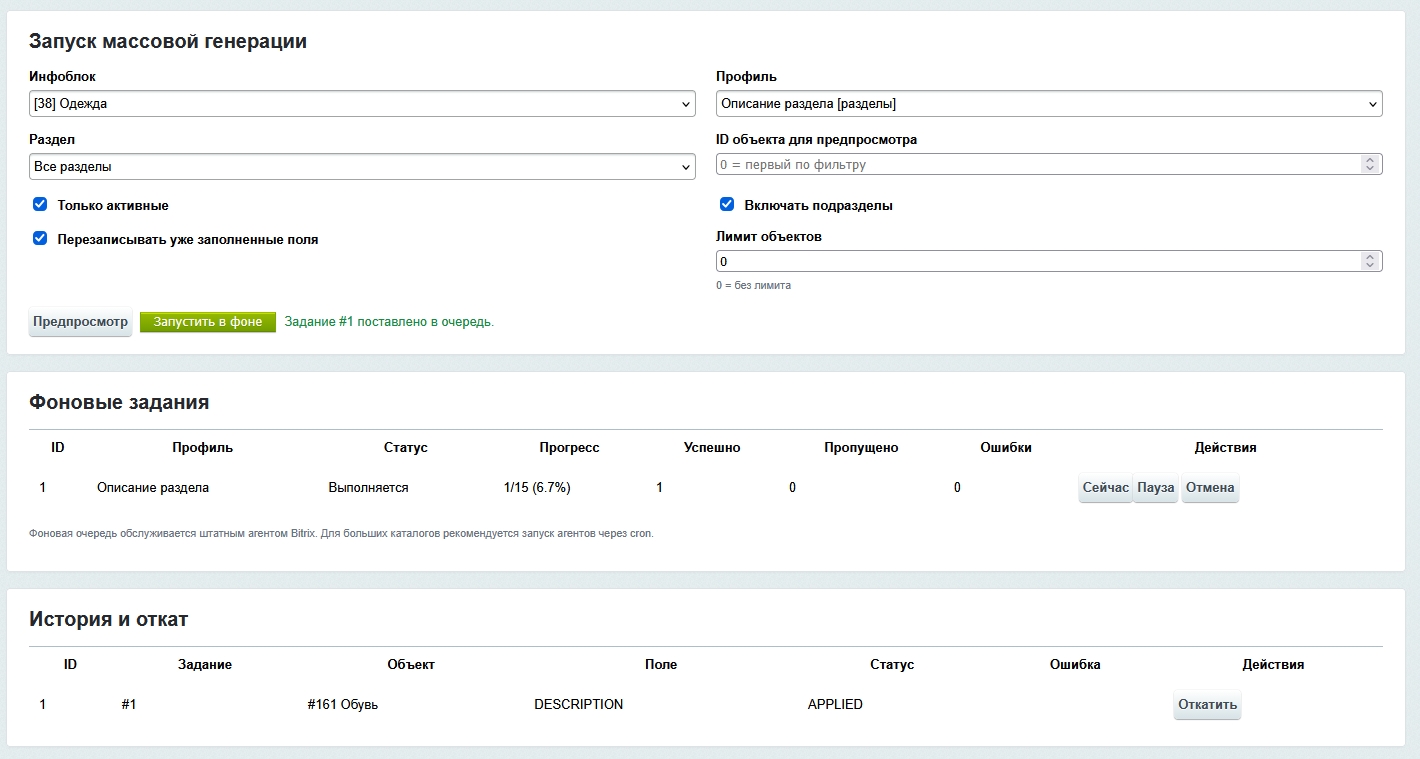Viewport: 1420px width, 759px height.
Task: Click the История и откат heading
Action: point(108,619)
